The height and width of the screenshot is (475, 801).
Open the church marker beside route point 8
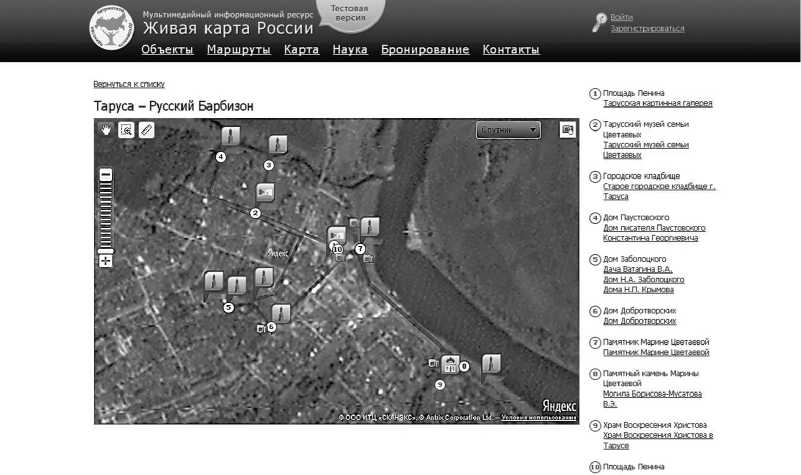pos(450,364)
